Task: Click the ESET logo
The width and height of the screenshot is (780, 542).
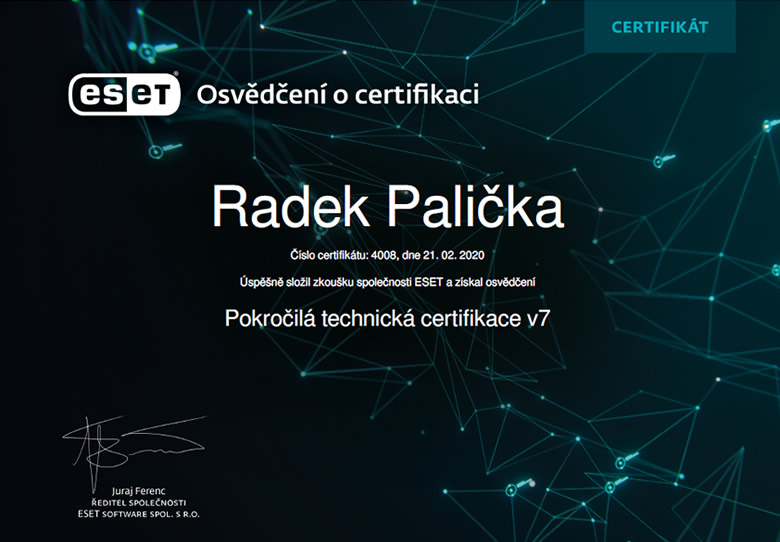Action: [x=124, y=93]
